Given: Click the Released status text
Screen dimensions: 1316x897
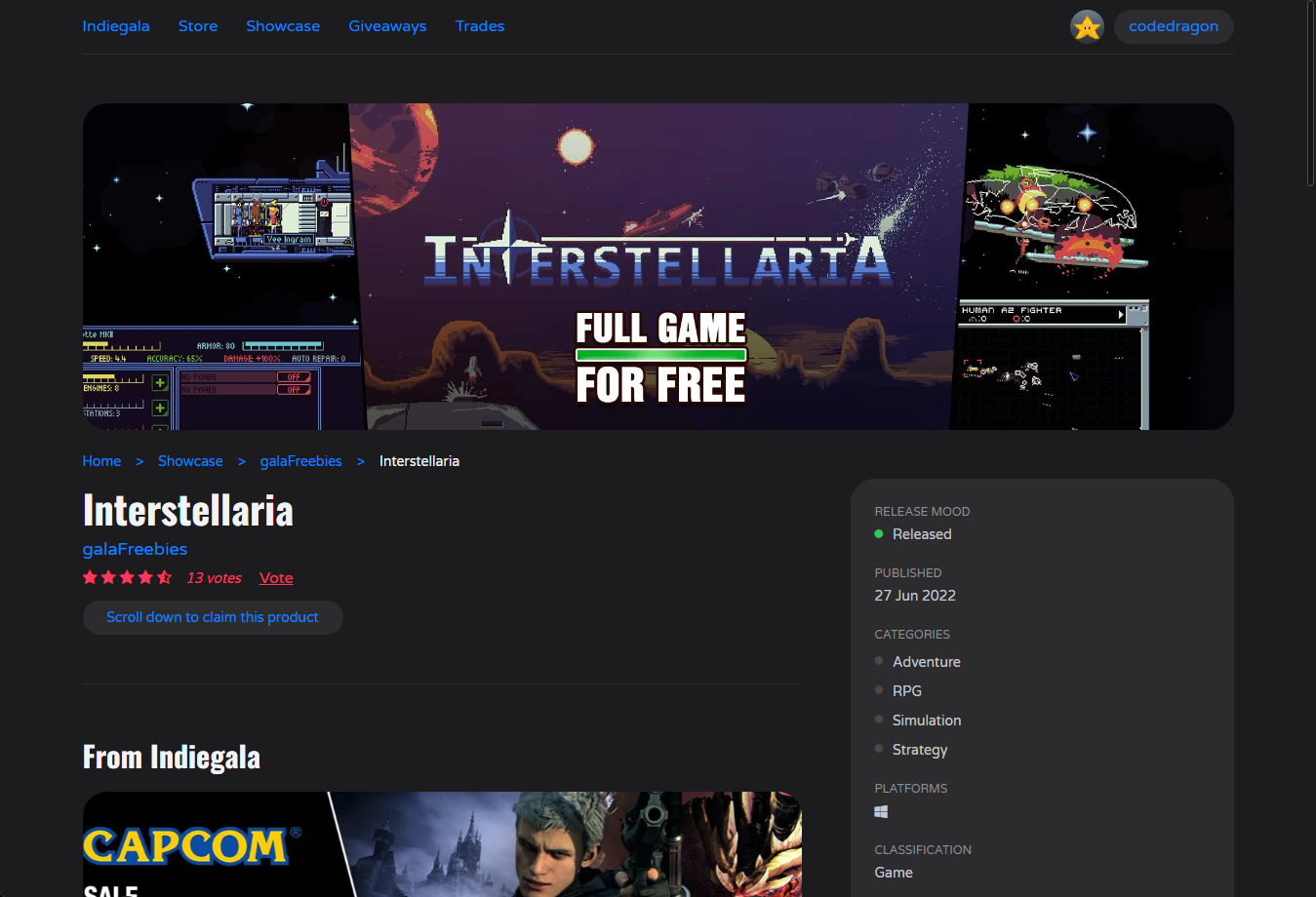Looking at the screenshot, I should [x=922, y=534].
